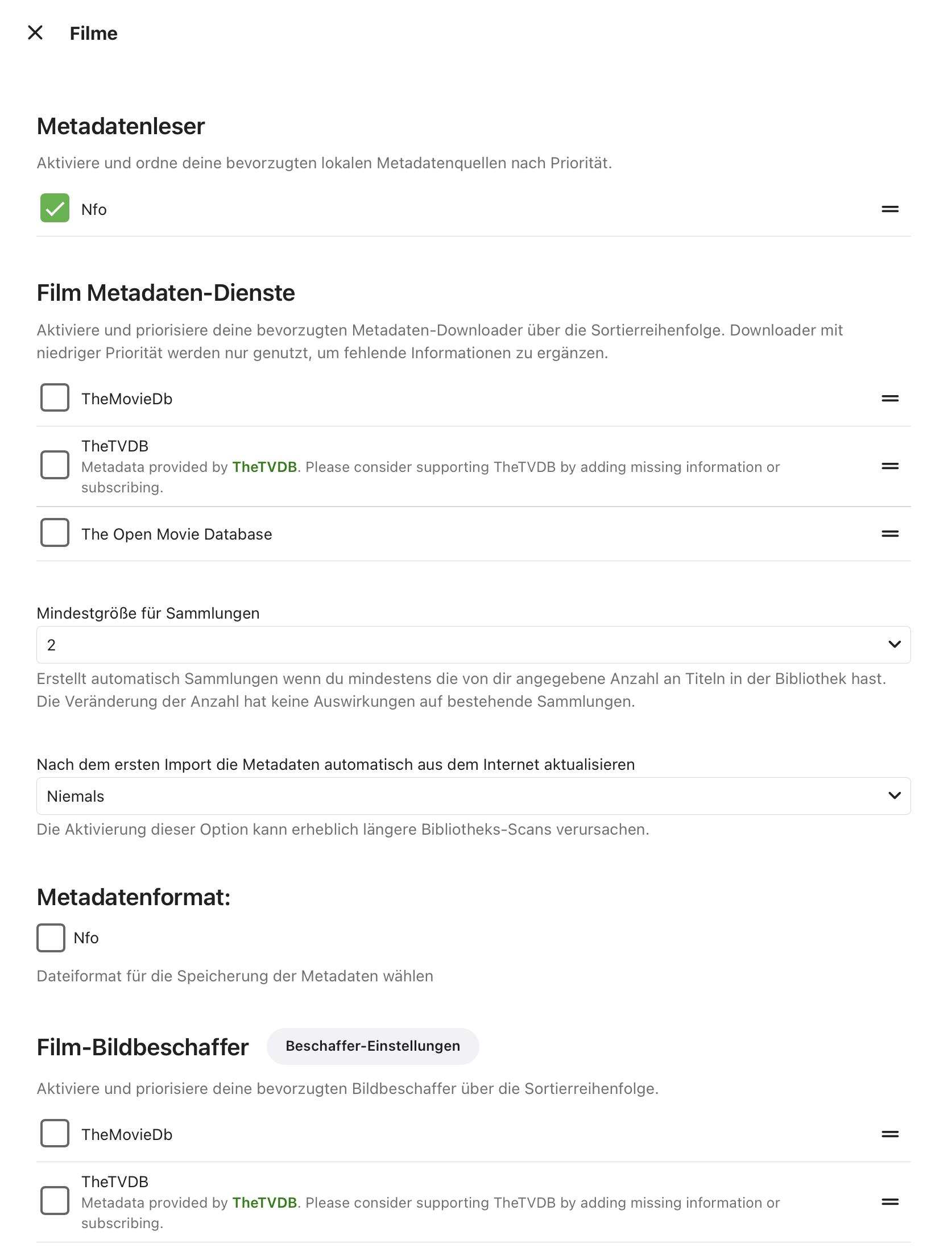The width and height of the screenshot is (952, 1252).
Task: Grab The Open Movie Database drag handle
Action: (889, 534)
